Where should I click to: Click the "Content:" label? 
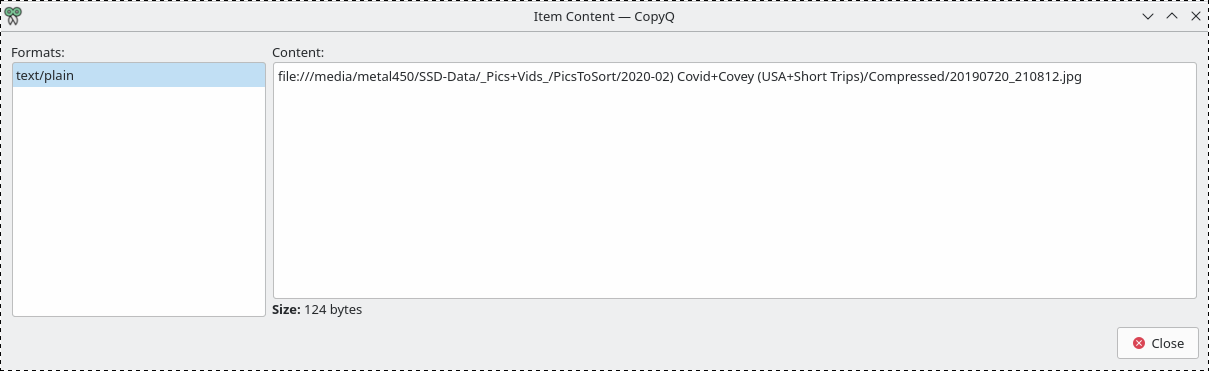298,52
